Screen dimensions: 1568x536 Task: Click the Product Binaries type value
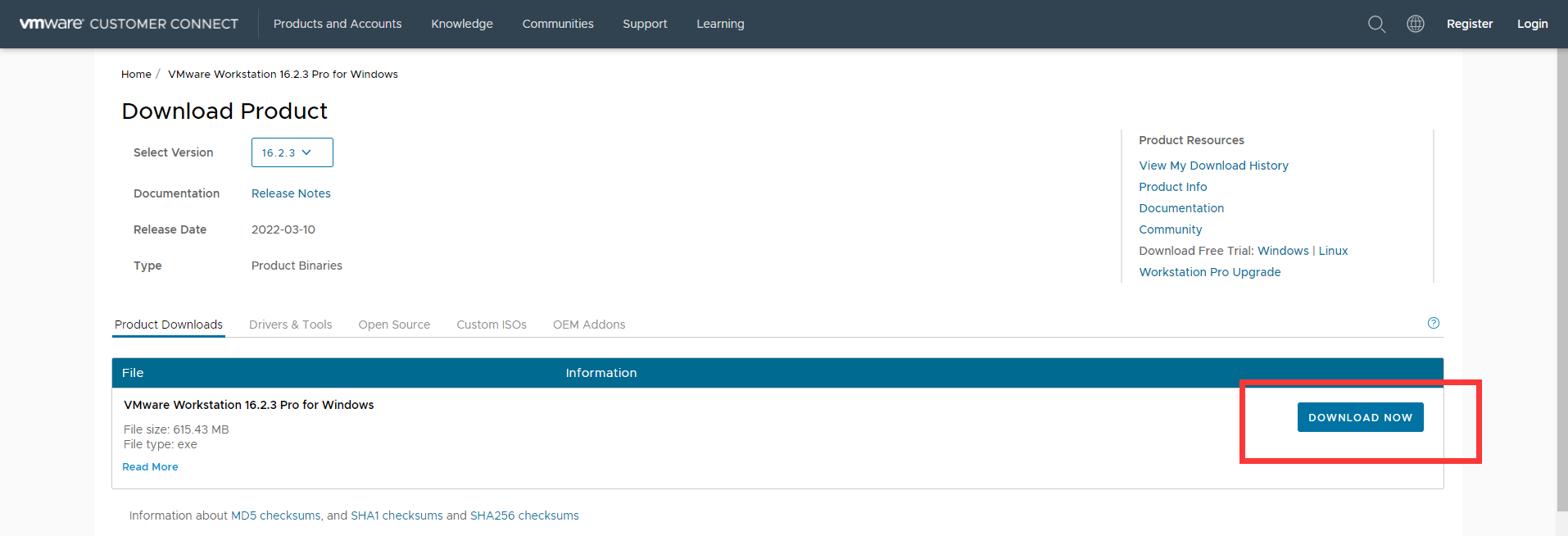coord(297,266)
